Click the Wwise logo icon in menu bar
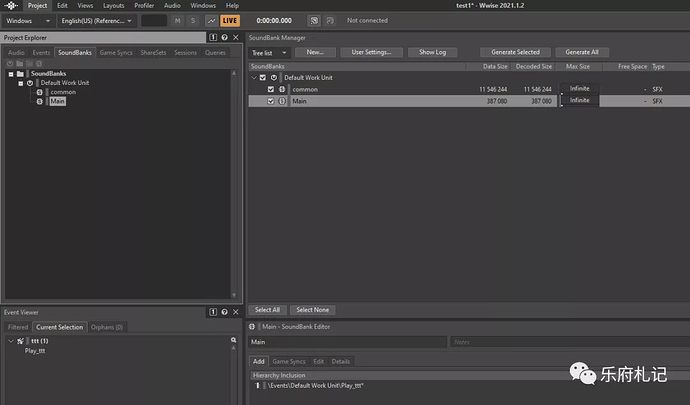 point(11,6)
